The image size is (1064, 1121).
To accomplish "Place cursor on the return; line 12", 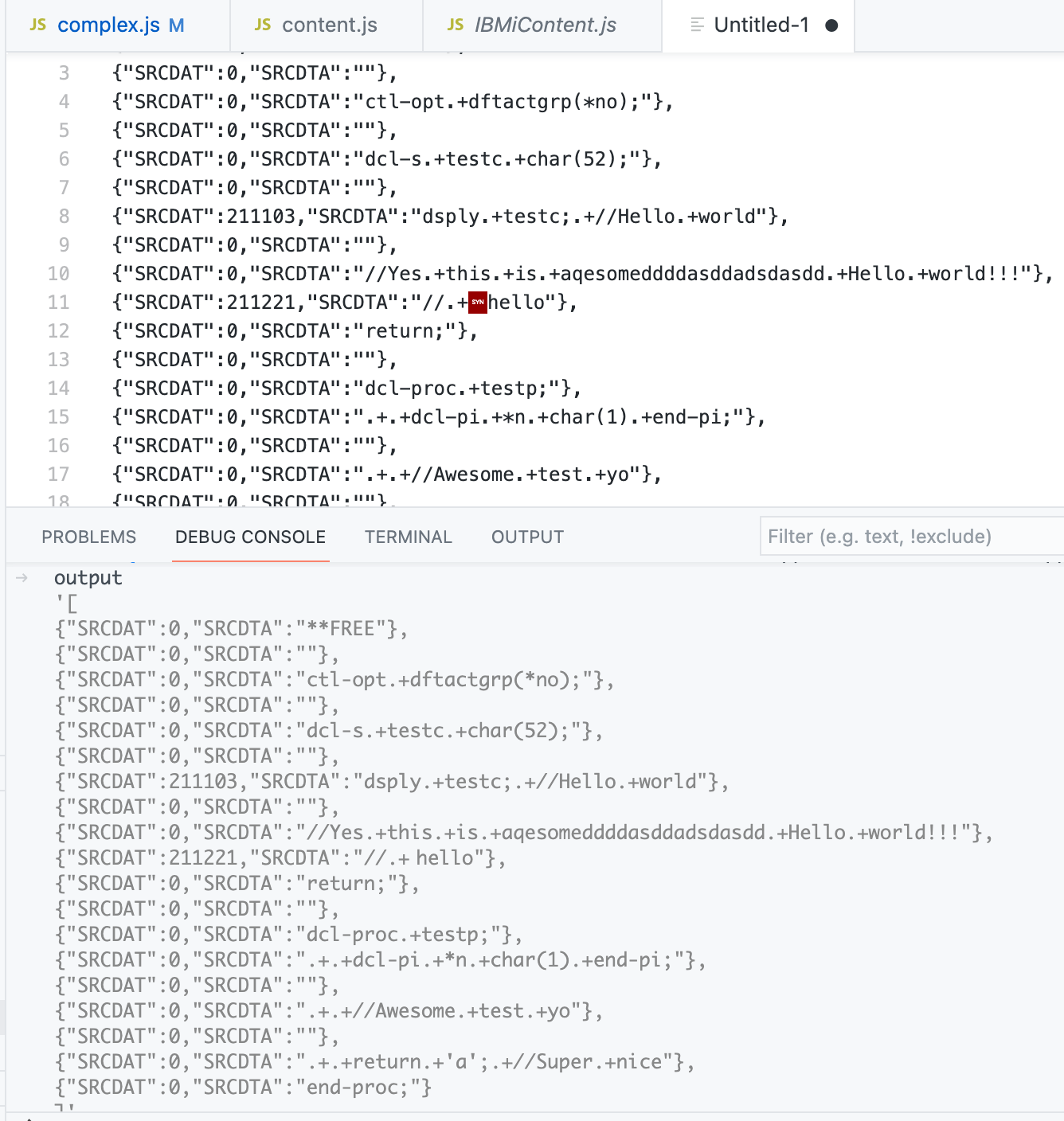I will point(398,331).
